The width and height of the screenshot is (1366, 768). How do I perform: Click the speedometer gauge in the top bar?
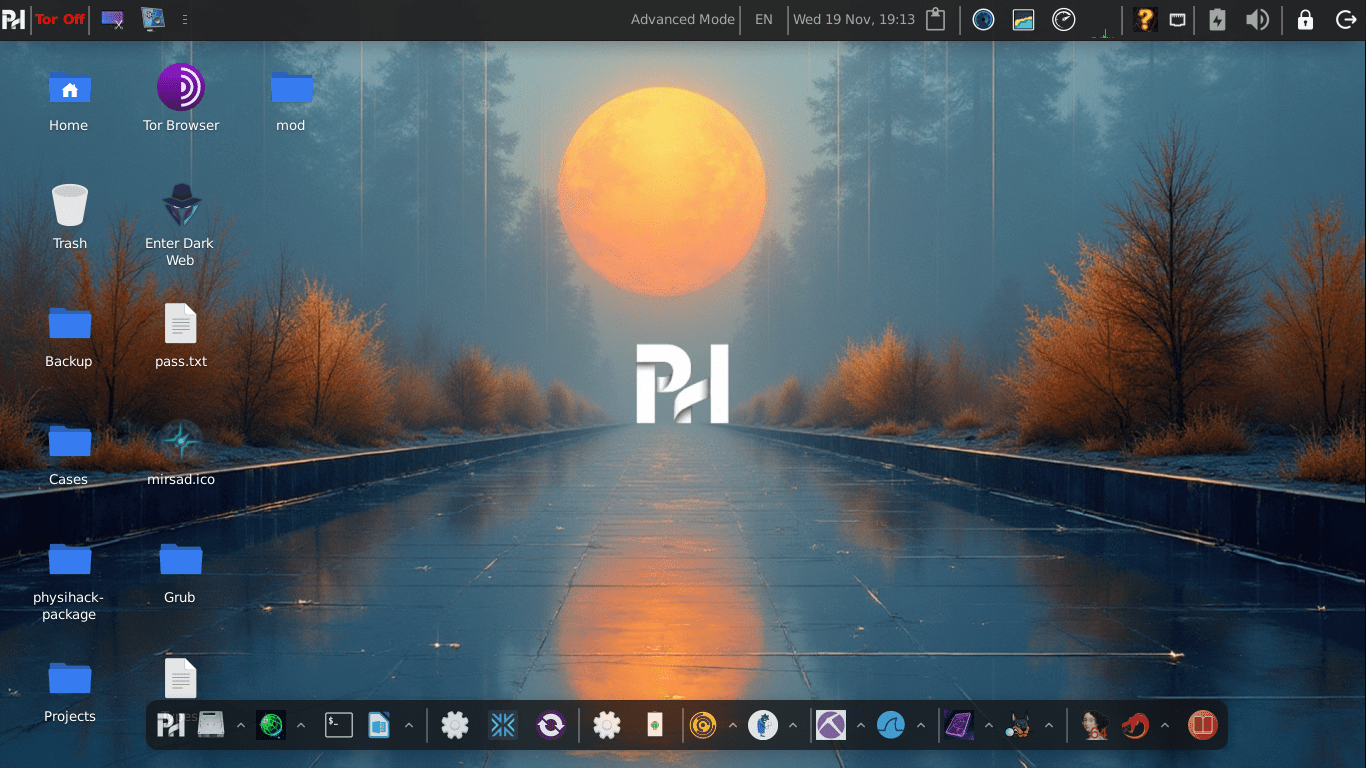[x=1063, y=19]
